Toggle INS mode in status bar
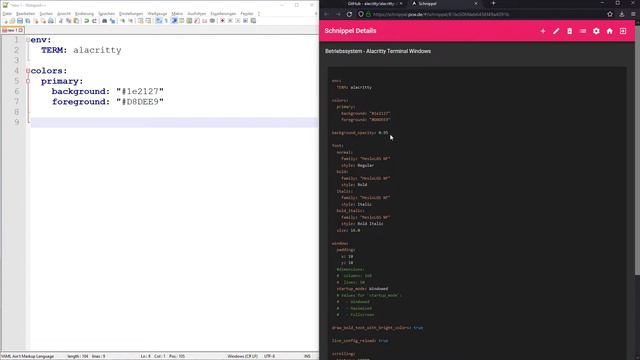The width and height of the screenshot is (640, 360). tap(307, 356)
